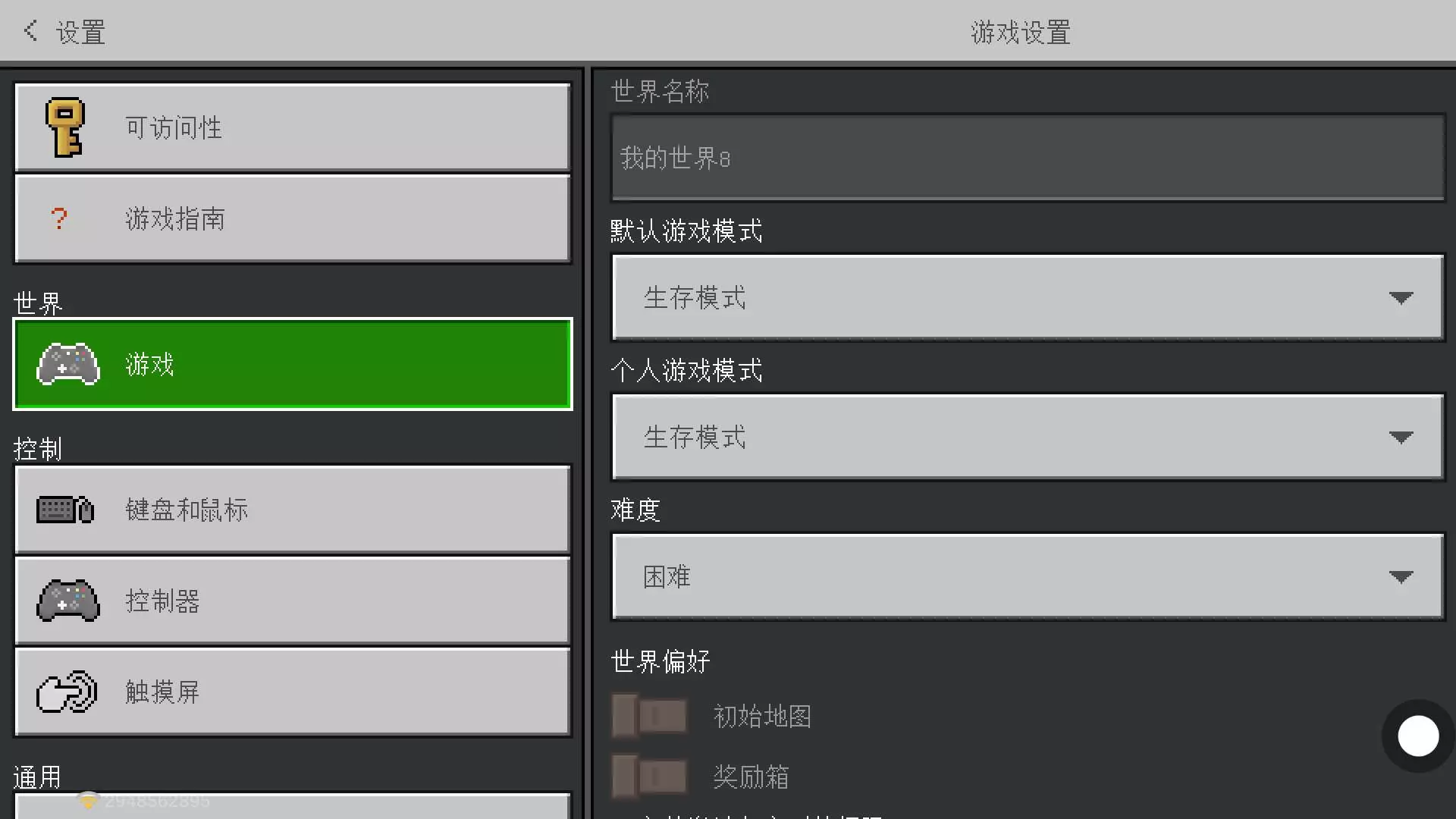The height and width of the screenshot is (819, 1456).
Task: Click the golden key accessibility icon
Action: (x=65, y=127)
